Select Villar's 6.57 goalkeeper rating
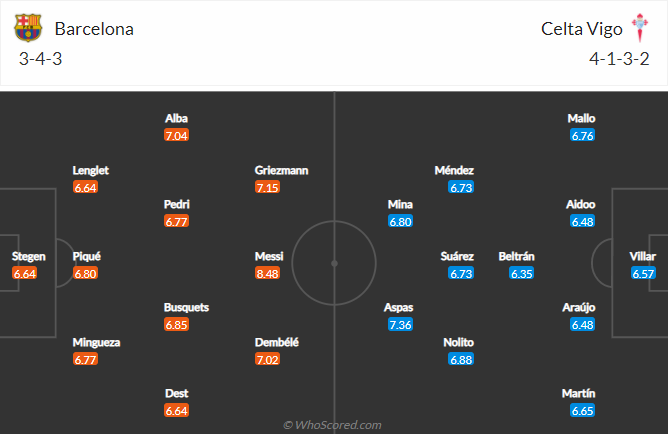The height and width of the screenshot is (434, 668). 643,273
